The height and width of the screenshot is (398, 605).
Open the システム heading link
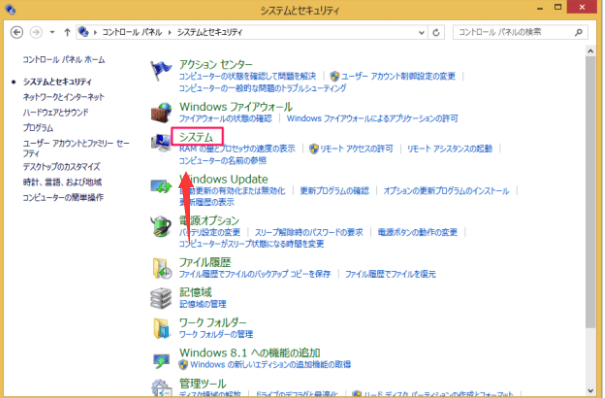(x=196, y=137)
